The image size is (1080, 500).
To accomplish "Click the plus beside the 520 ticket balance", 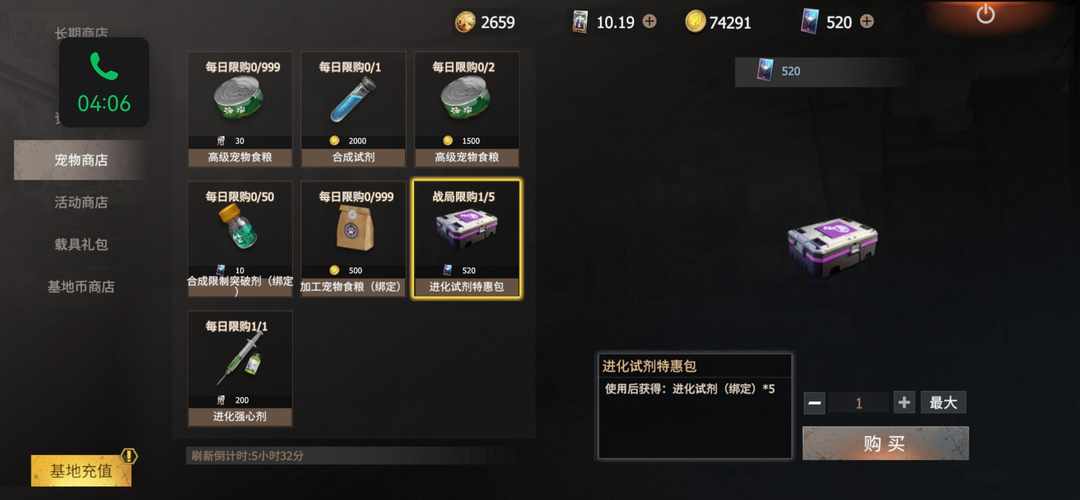I will (866, 21).
